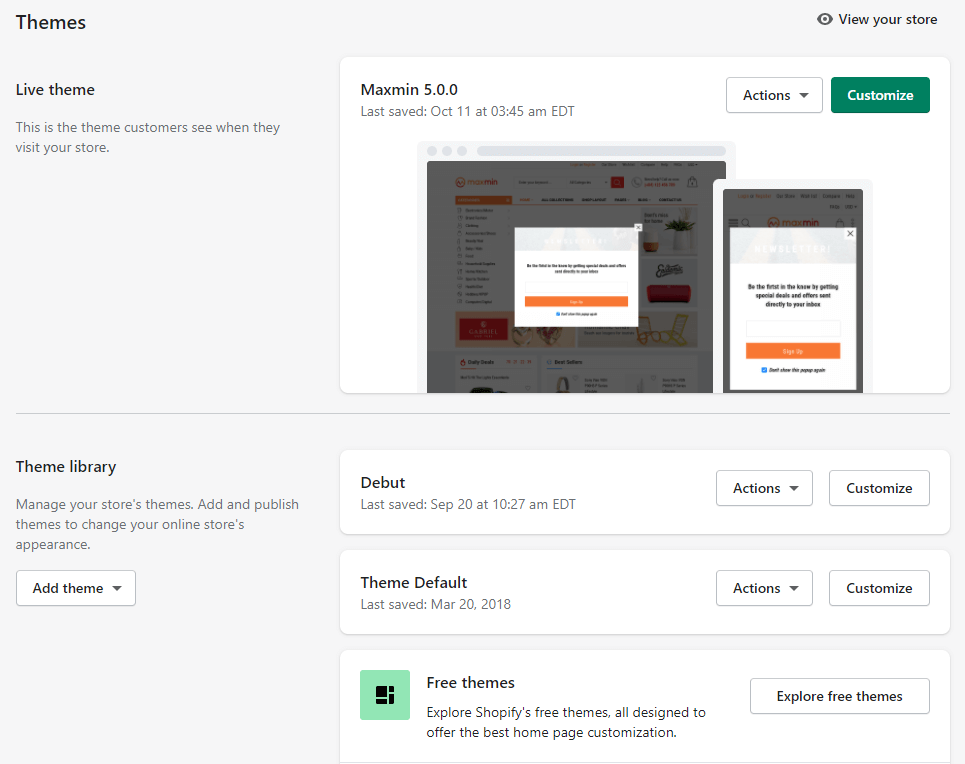The width and height of the screenshot is (965, 764).
Task: Open the Actions dropdown for Maxmin 5.0.0
Action: pos(774,95)
